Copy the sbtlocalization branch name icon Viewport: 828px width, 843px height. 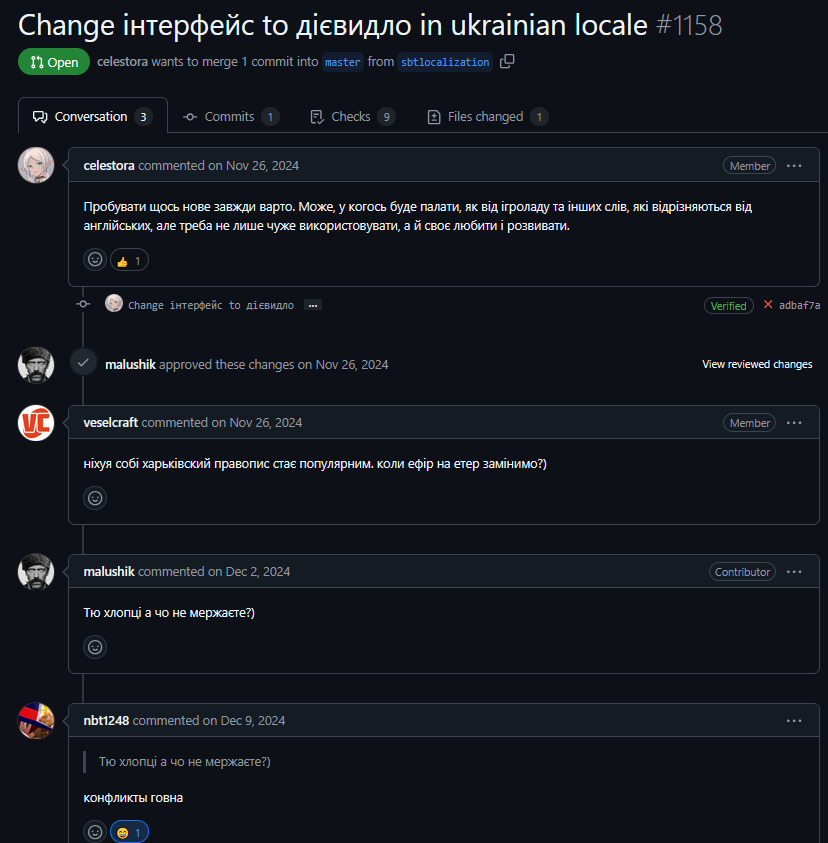coord(507,62)
